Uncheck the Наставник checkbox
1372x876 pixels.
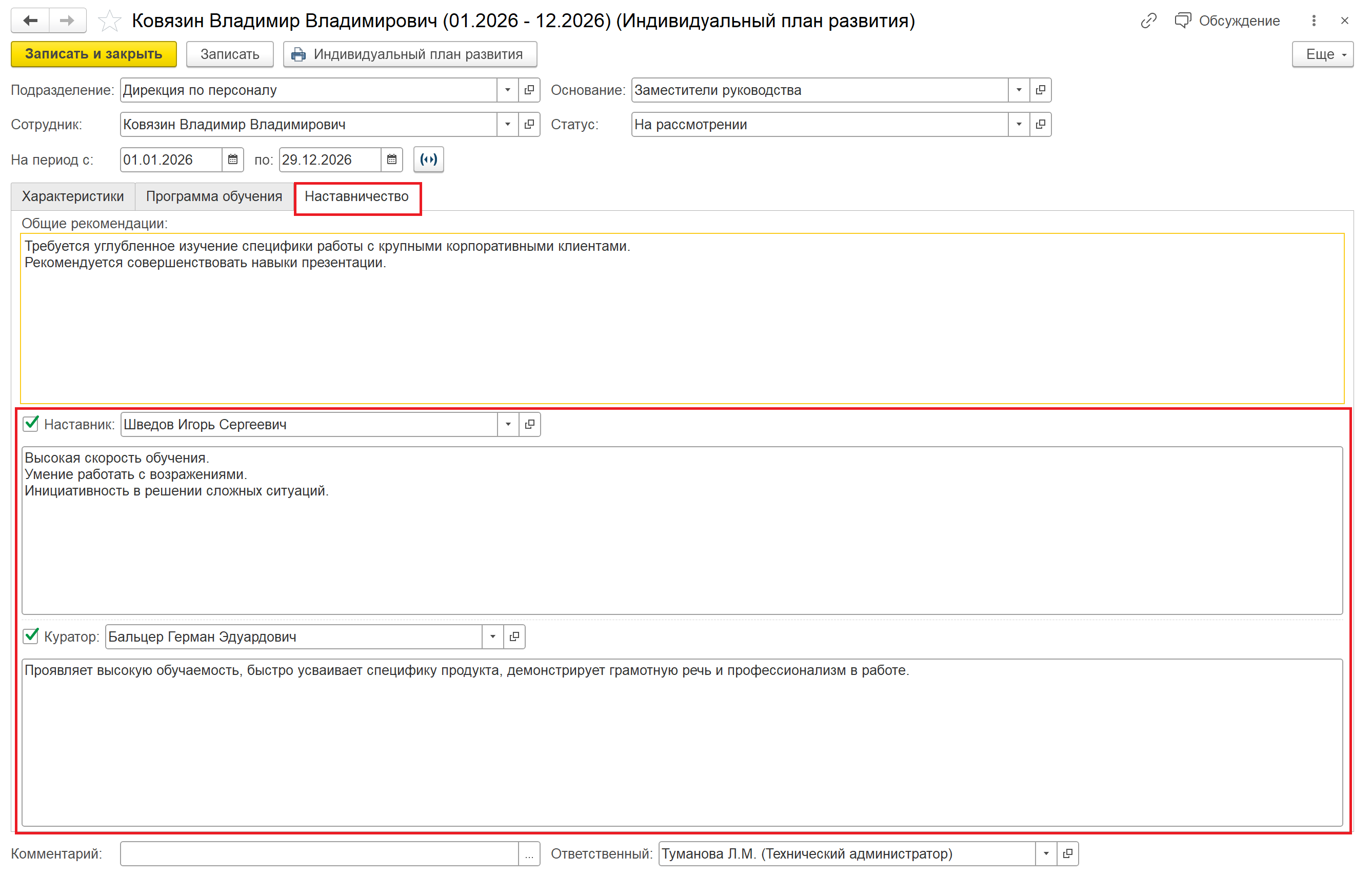(x=31, y=424)
